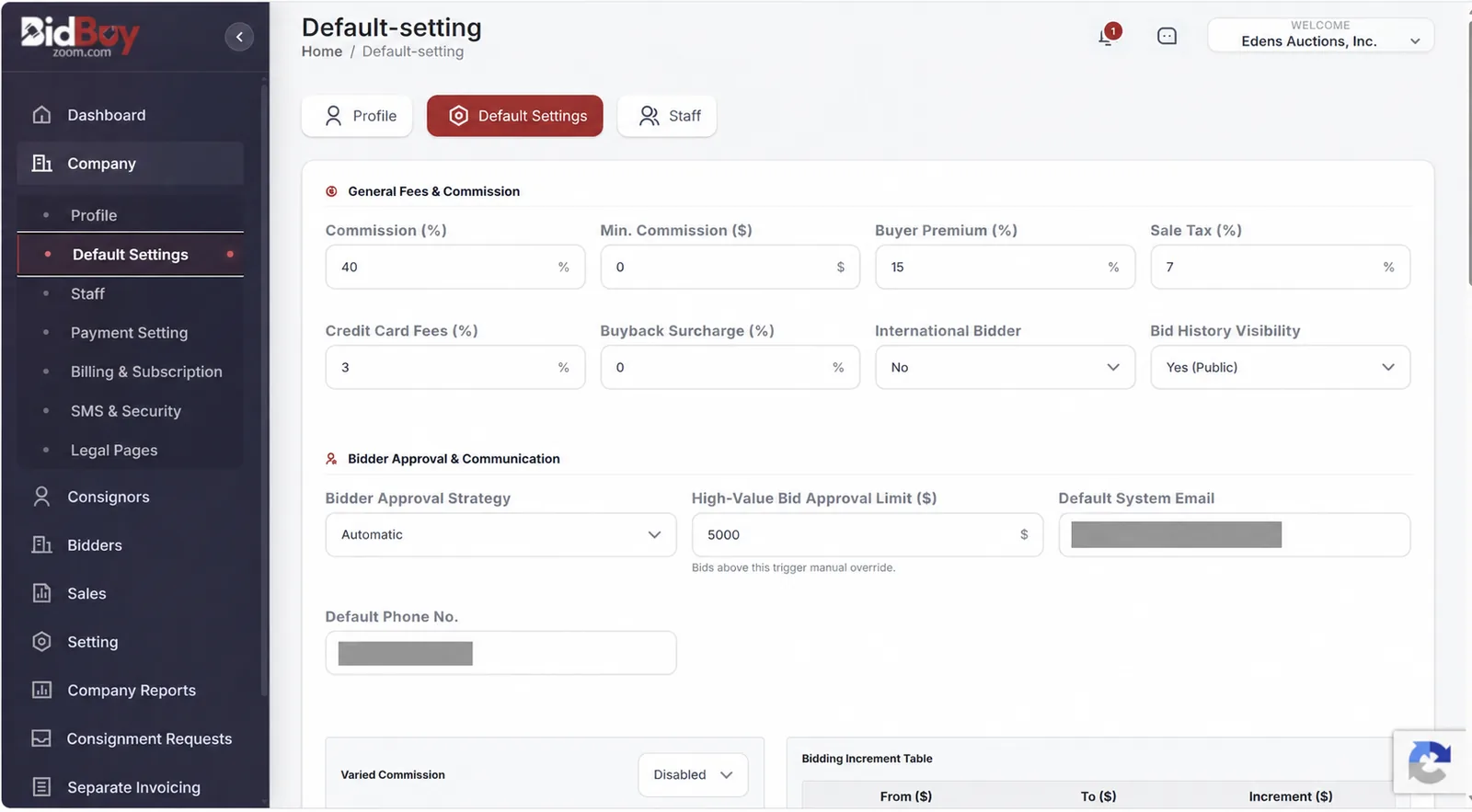Open SMS & Security in sidebar
The height and width of the screenshot is (812, 1472).
126,411
